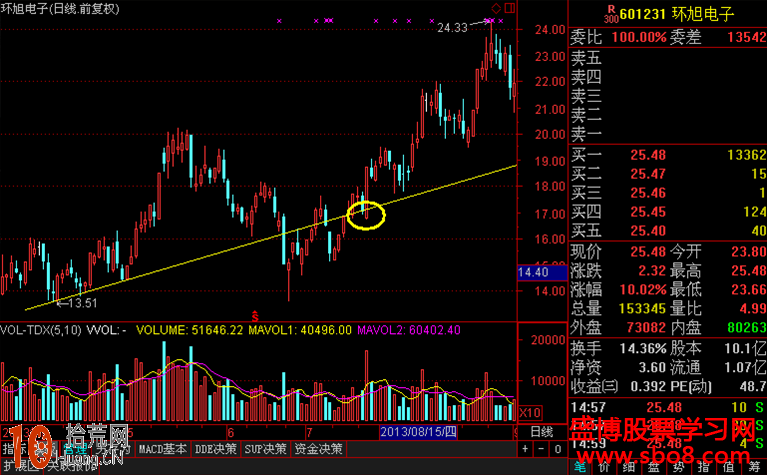
Task: Click the split-window icon beside the diamond
Action: (510, 8)
